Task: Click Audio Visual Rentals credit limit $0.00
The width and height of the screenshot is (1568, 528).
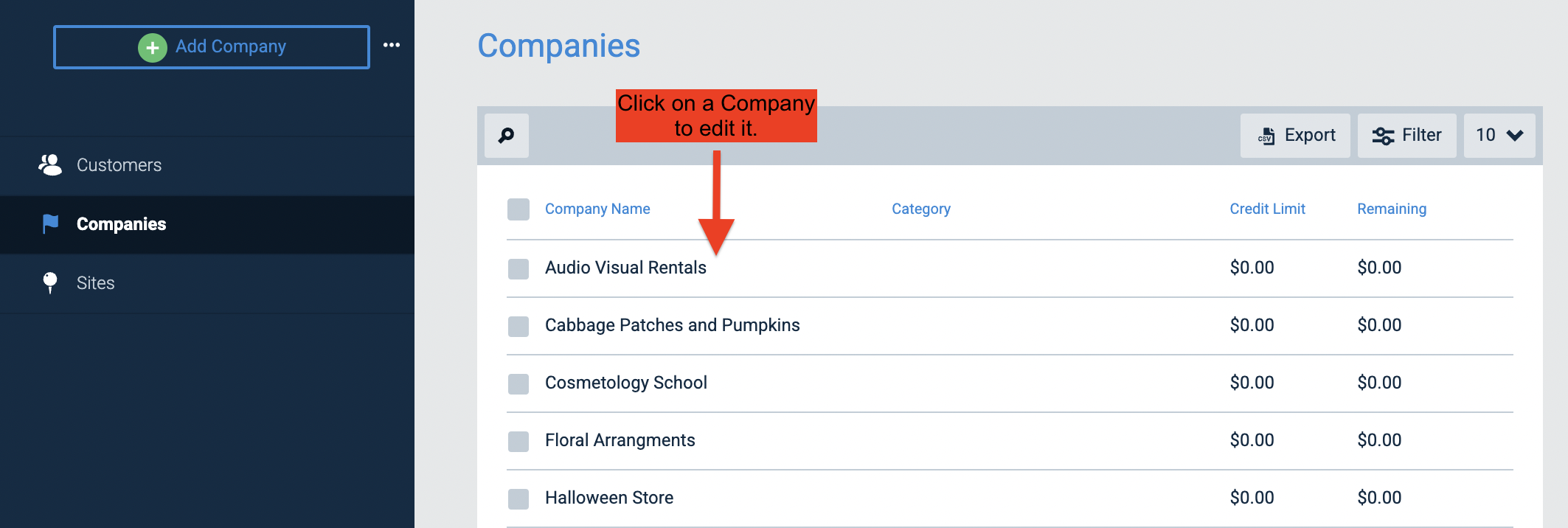Action: (1252, 268)
